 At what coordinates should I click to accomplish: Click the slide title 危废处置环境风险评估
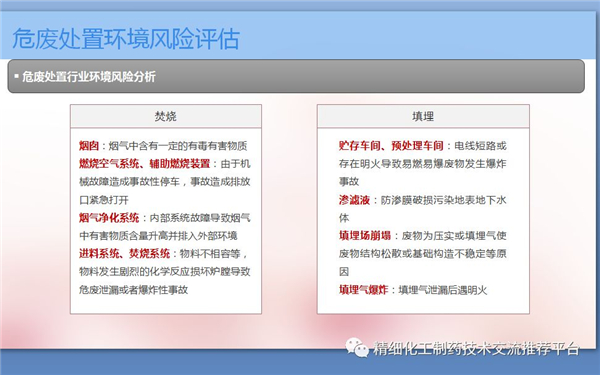(126, 39)
